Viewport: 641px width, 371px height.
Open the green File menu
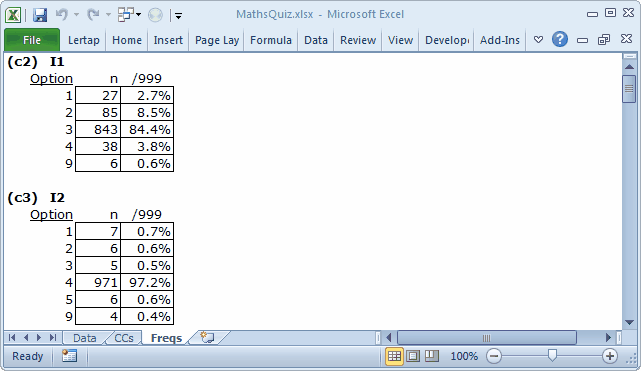click(x=32, y=40)
